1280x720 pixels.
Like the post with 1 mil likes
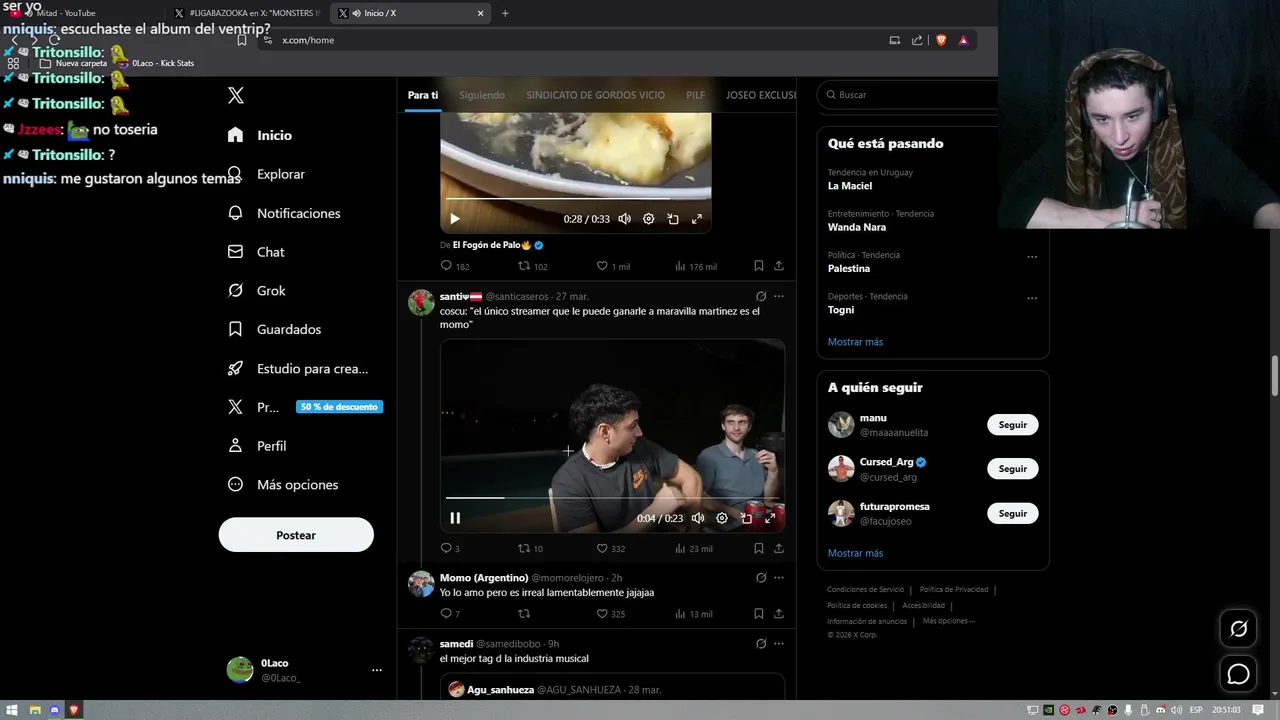(x=612, y=266)
